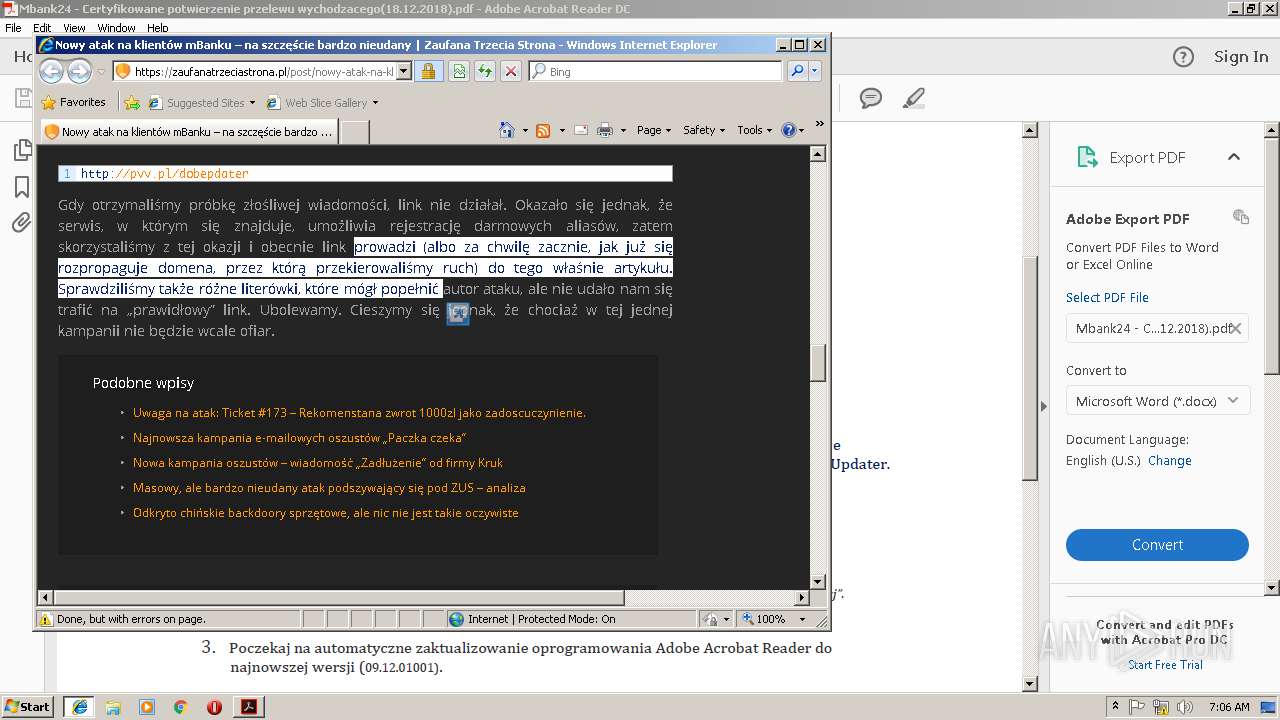Open the Tools menu dropdown in IE

(x=755, y=130)
